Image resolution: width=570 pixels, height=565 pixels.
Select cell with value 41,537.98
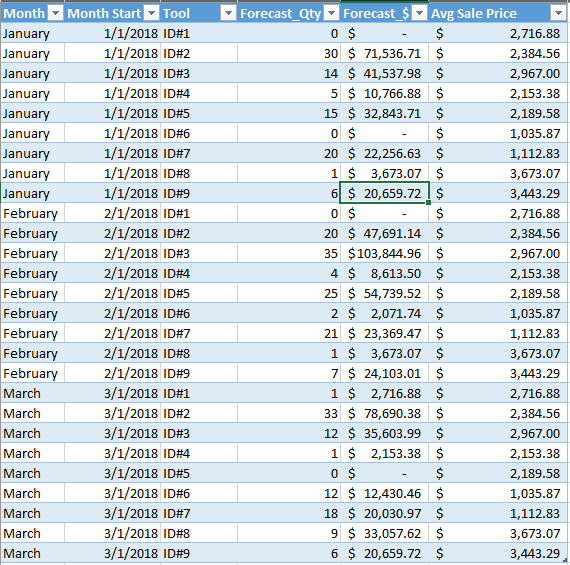coord(384,73)
